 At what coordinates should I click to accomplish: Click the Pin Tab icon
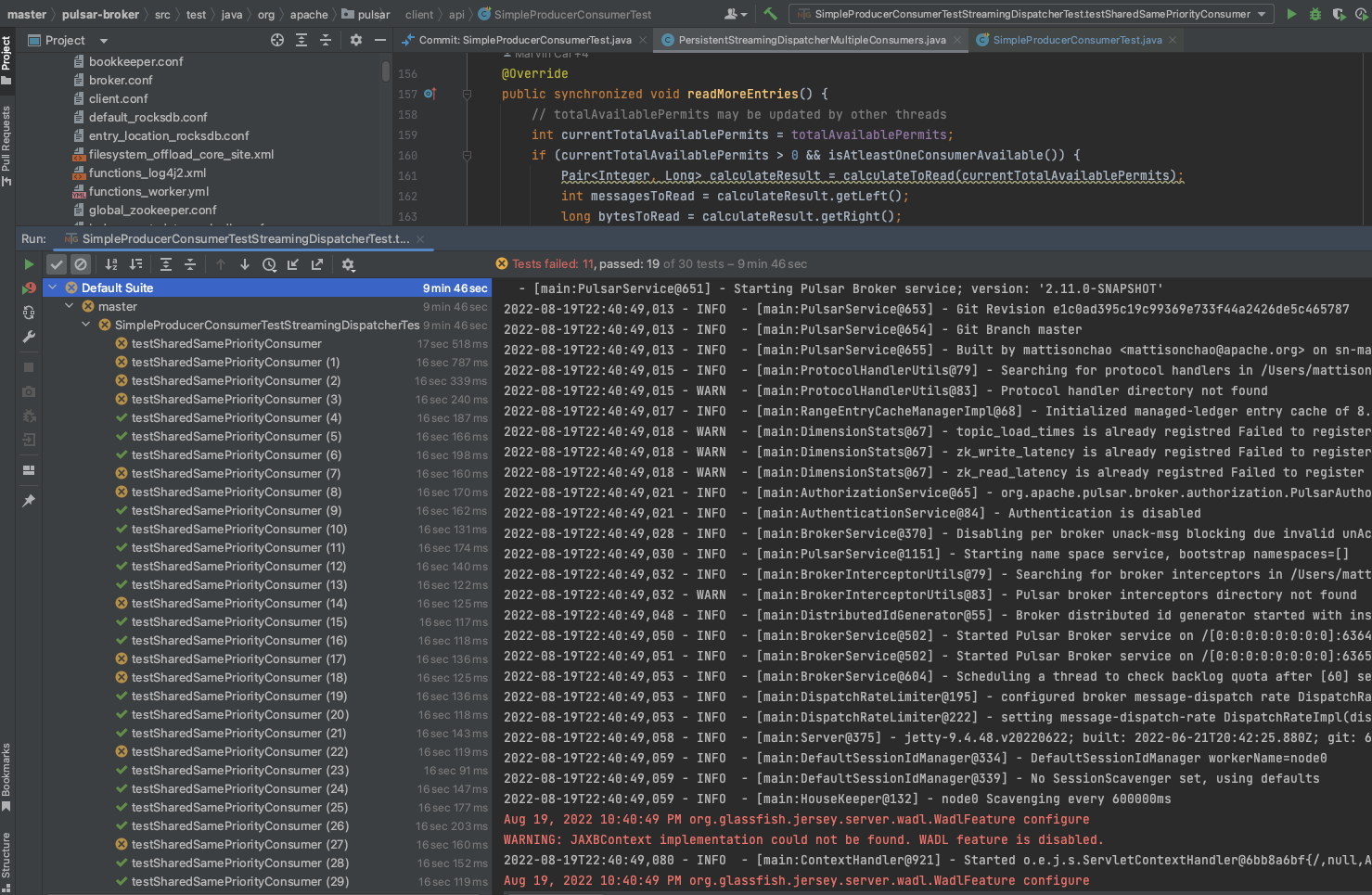[29, 500]
